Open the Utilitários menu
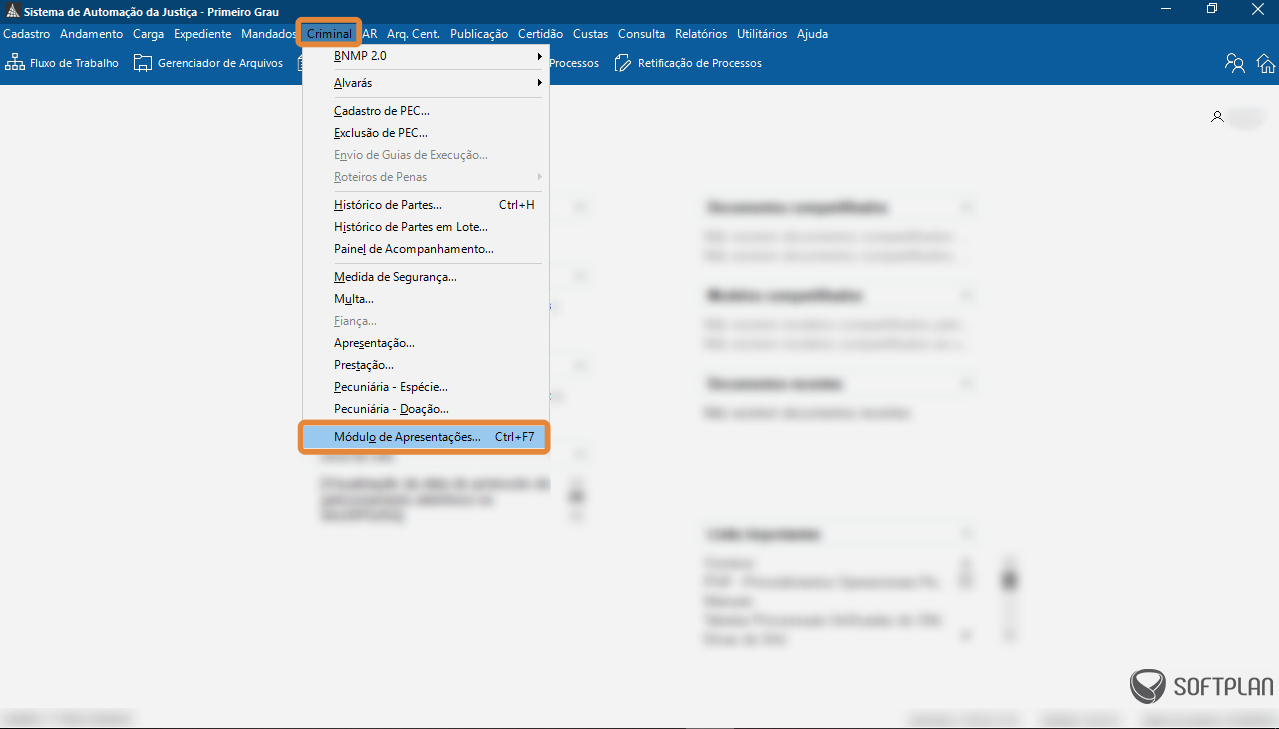Image resolution: width=1279 pixels, height=729 pixels. [x=762, y=34]
